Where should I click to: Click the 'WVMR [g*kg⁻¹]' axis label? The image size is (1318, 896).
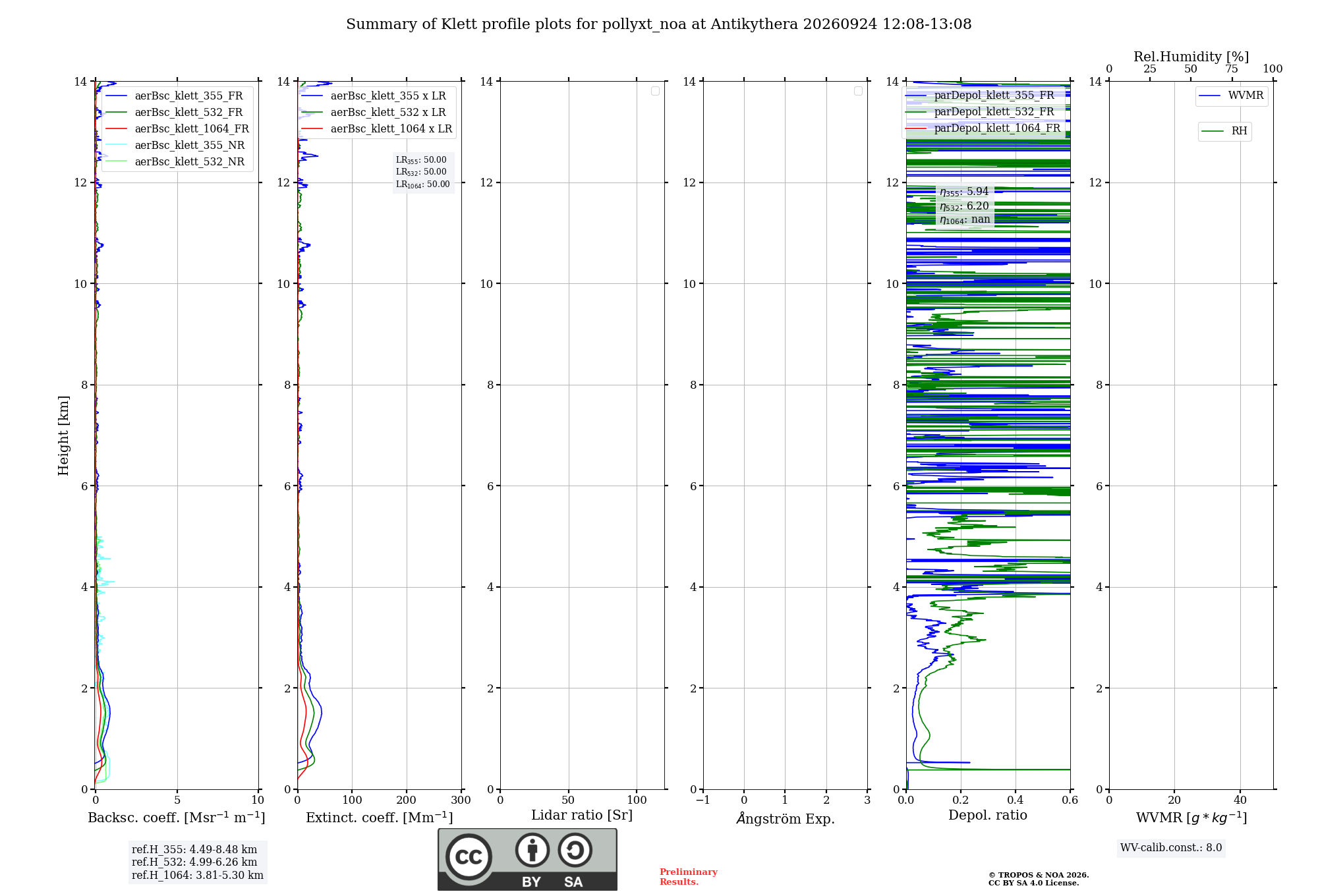coord(1191,818)
